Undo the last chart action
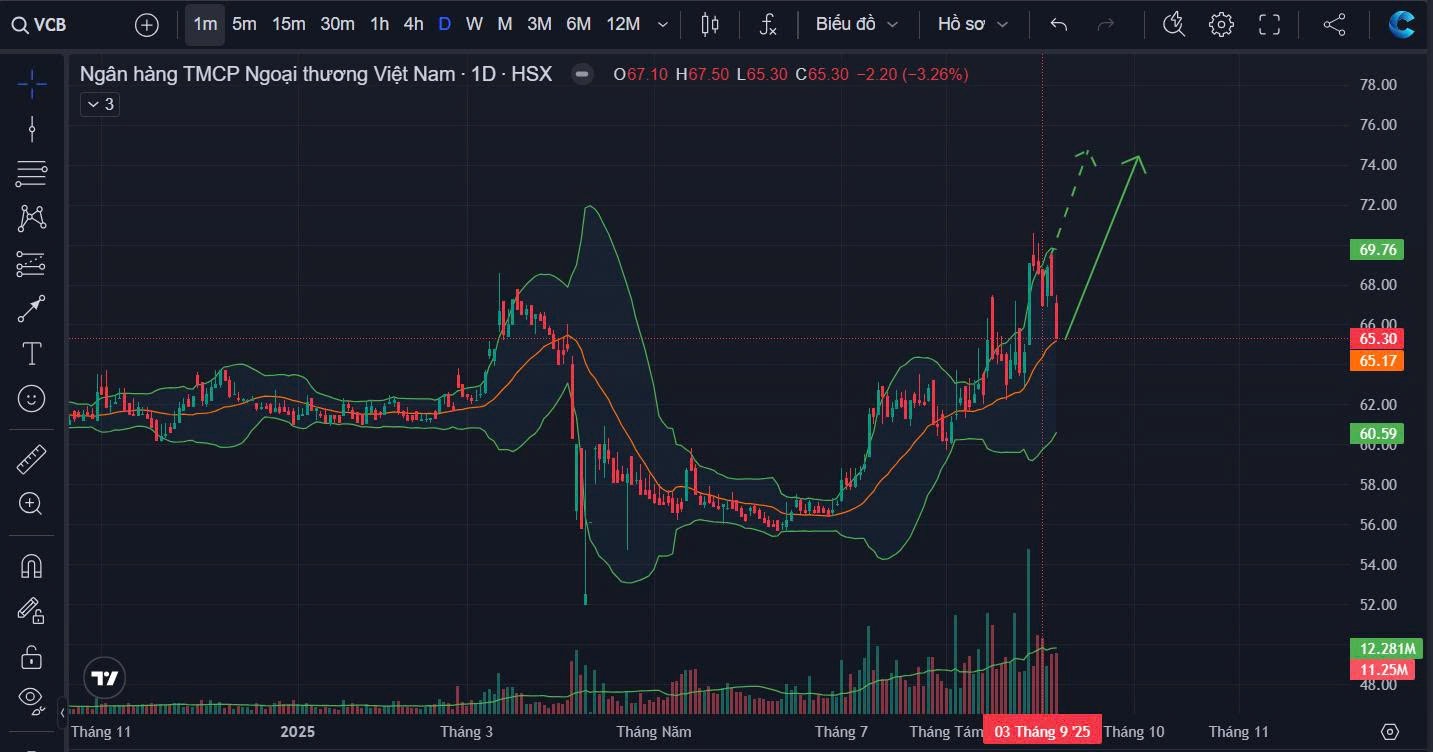1433x752 pixels. 1059,25
